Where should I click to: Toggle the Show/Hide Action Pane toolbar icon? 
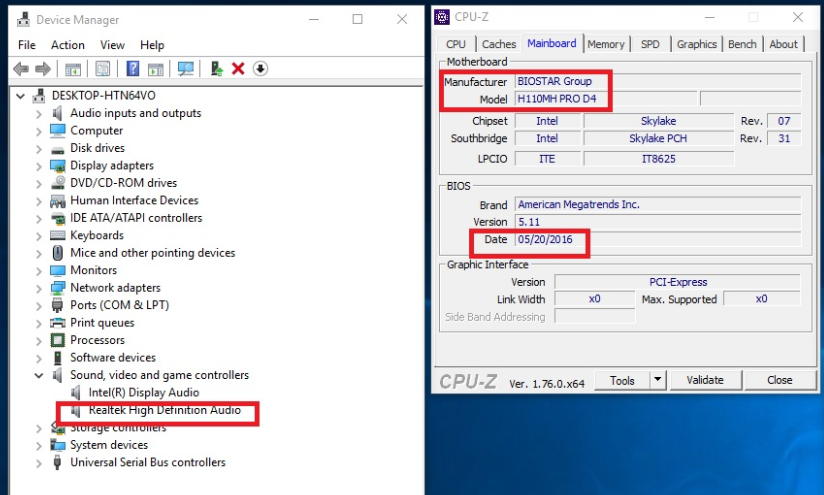[x=156, y=69]
